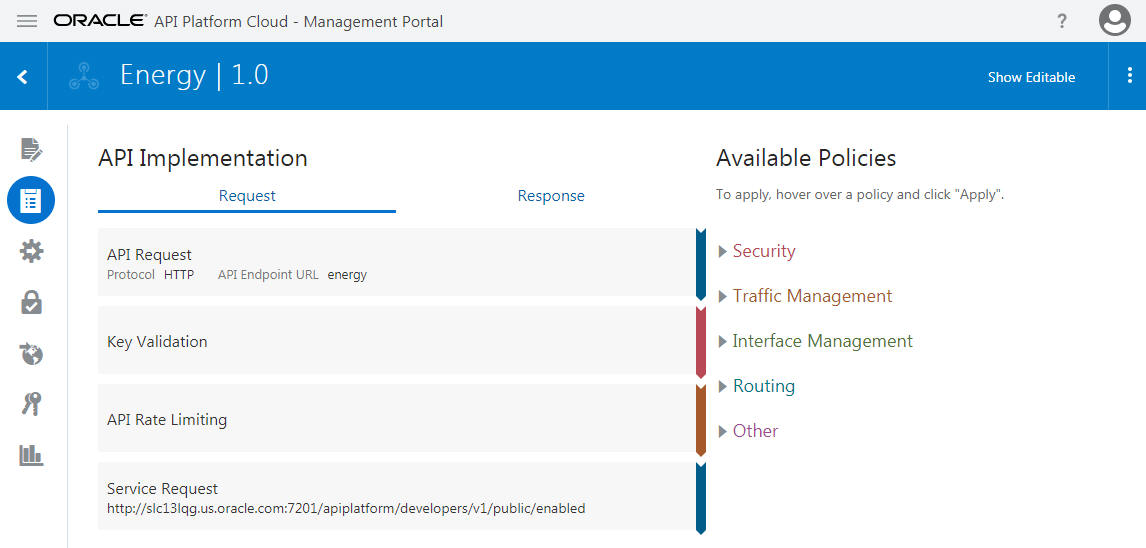The image size is (1146, 548).
Task: Click the red marker beside Key Validation
Action: pyautogui.click(x=701, y=342)
